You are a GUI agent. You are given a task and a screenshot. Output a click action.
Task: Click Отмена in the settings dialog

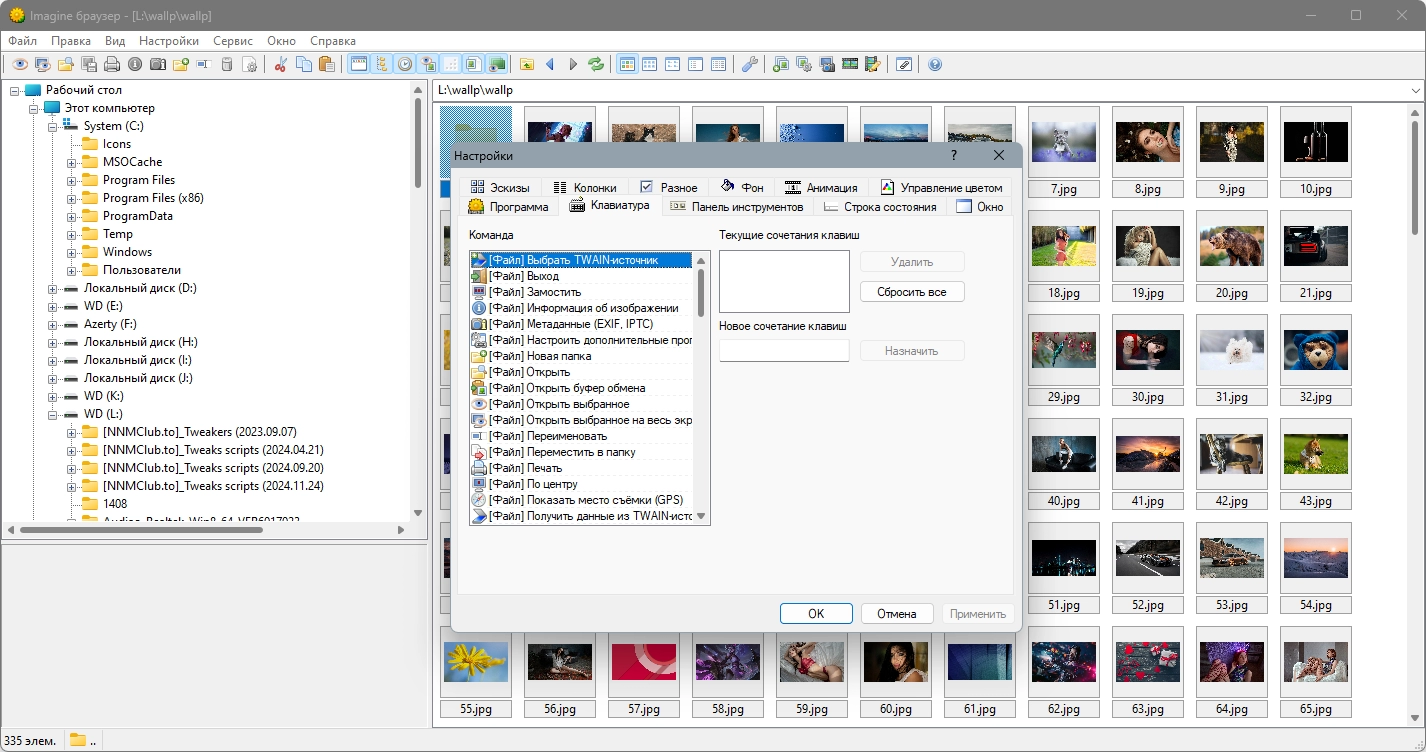tap(896, 614)
